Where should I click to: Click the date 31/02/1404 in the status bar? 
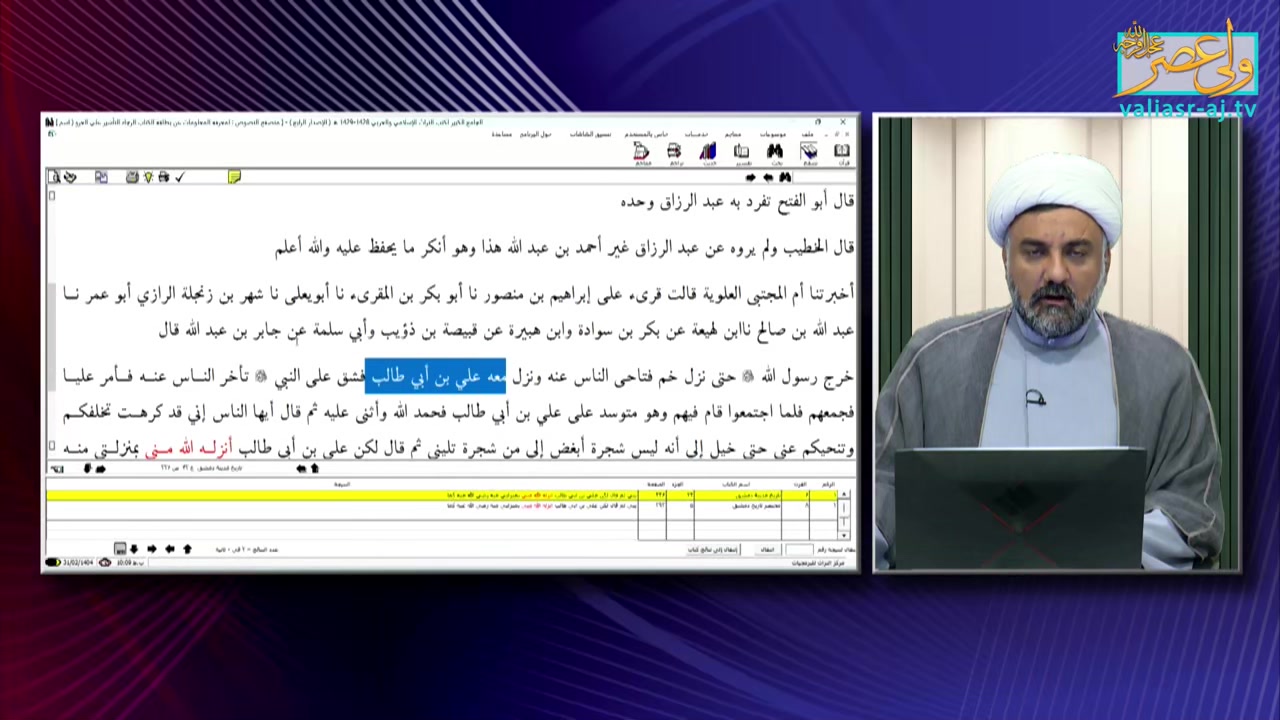tap(77, 564)
